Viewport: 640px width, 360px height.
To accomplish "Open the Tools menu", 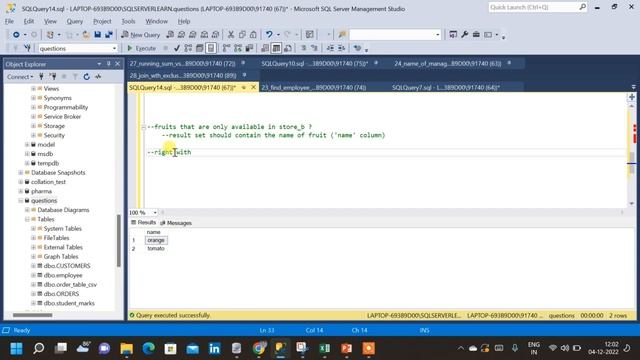I will [128, 21].
